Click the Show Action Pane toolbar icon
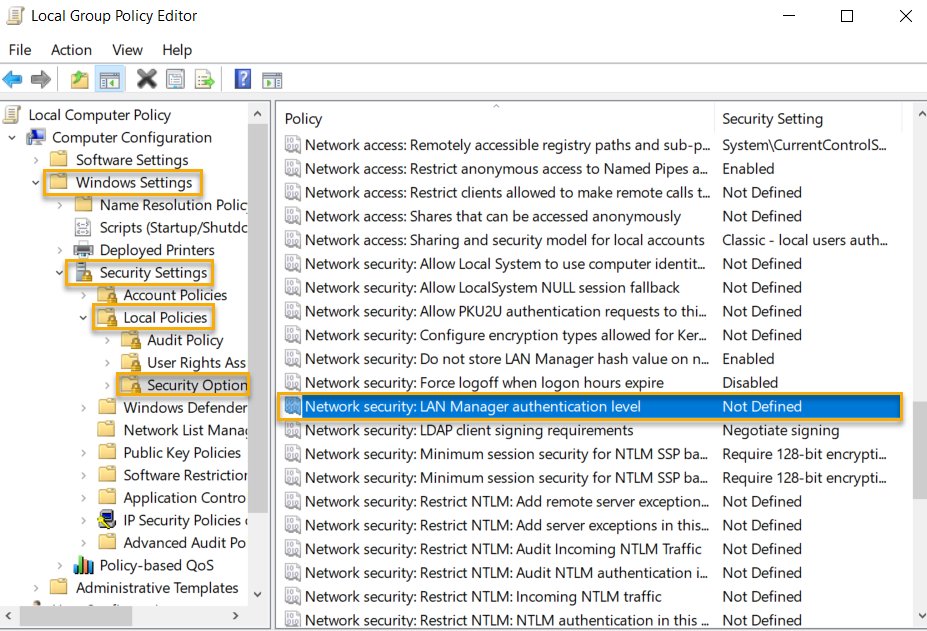This screenshot has width=927, height=631. coord(272,79)
